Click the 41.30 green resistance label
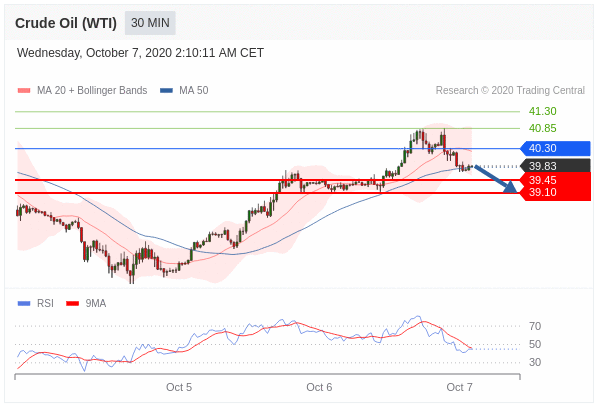 (x=542, y=111)
